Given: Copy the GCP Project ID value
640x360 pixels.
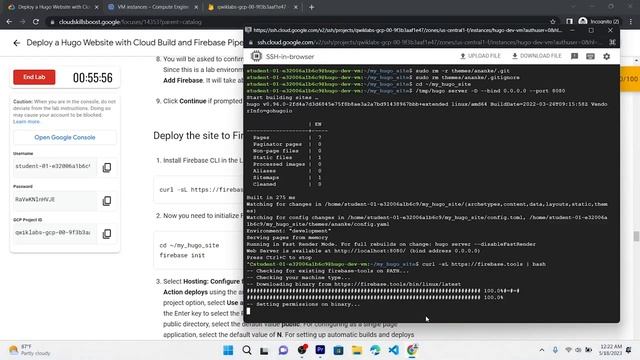Looking at the screenshot, I should pos(107,233).
